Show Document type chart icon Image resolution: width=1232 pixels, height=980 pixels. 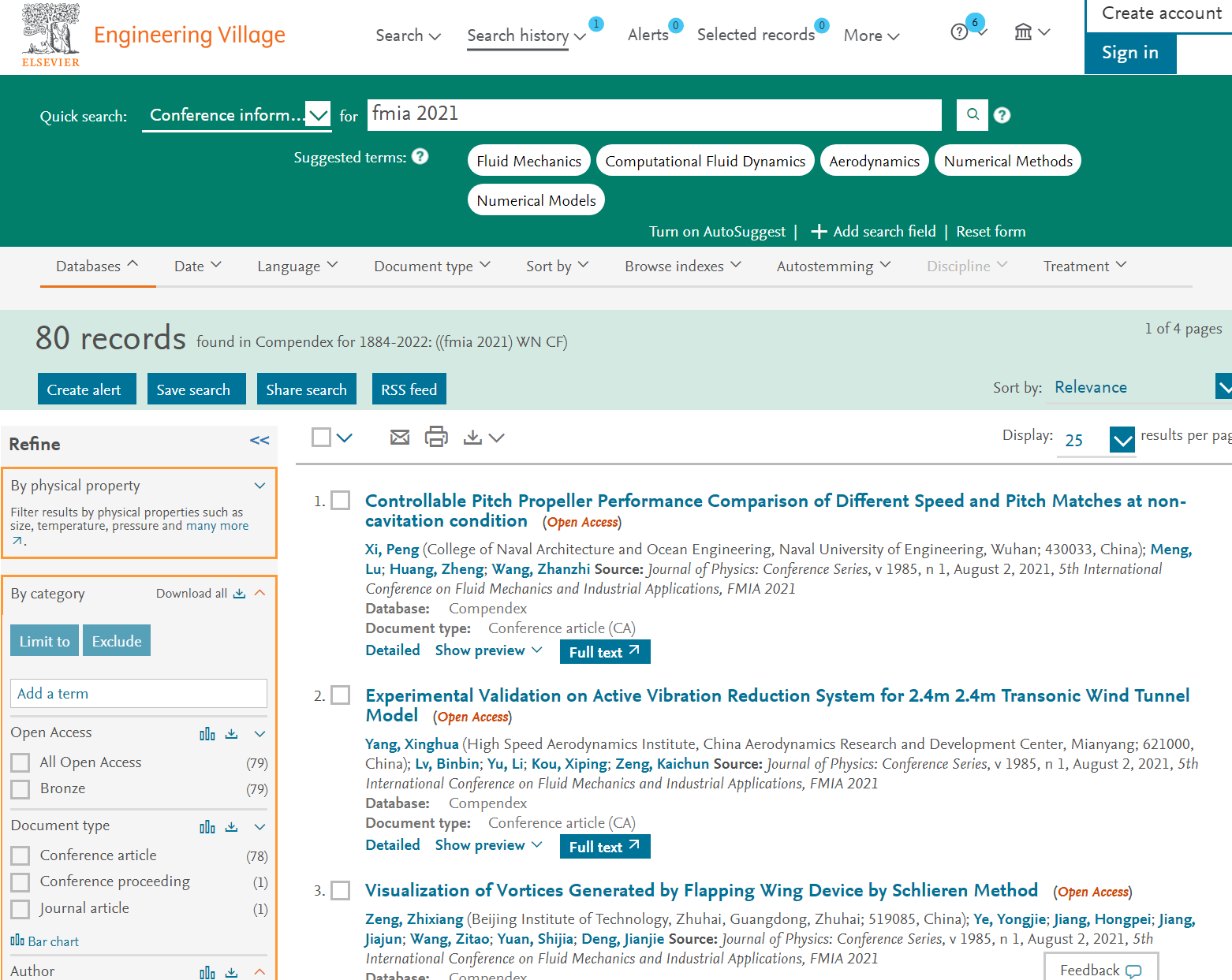(x=207, y=827)
